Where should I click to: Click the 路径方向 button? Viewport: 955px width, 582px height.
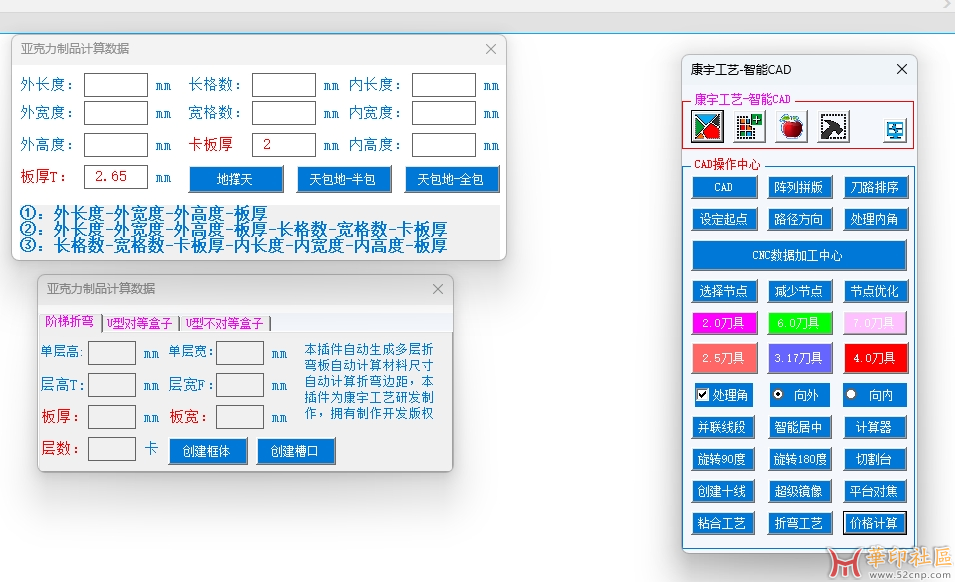click(x=799, y=219)
